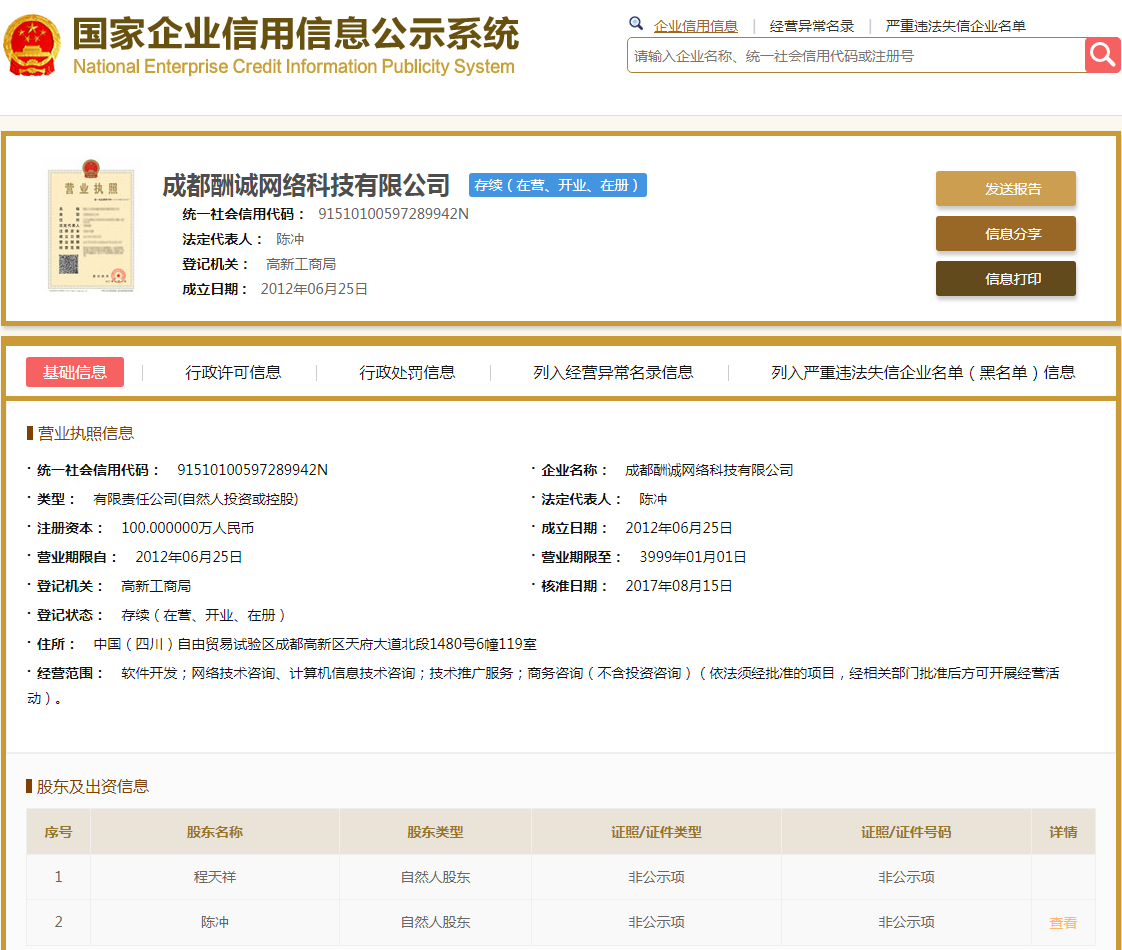Select the 经营异常名录 search category
The width and height of the screenshot is (1122, 950).
(812, 26)
